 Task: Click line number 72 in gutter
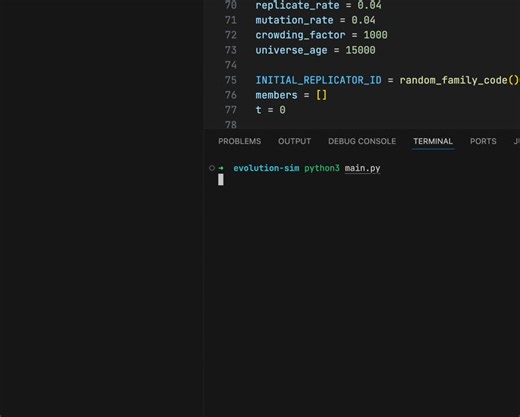(231, 35)
